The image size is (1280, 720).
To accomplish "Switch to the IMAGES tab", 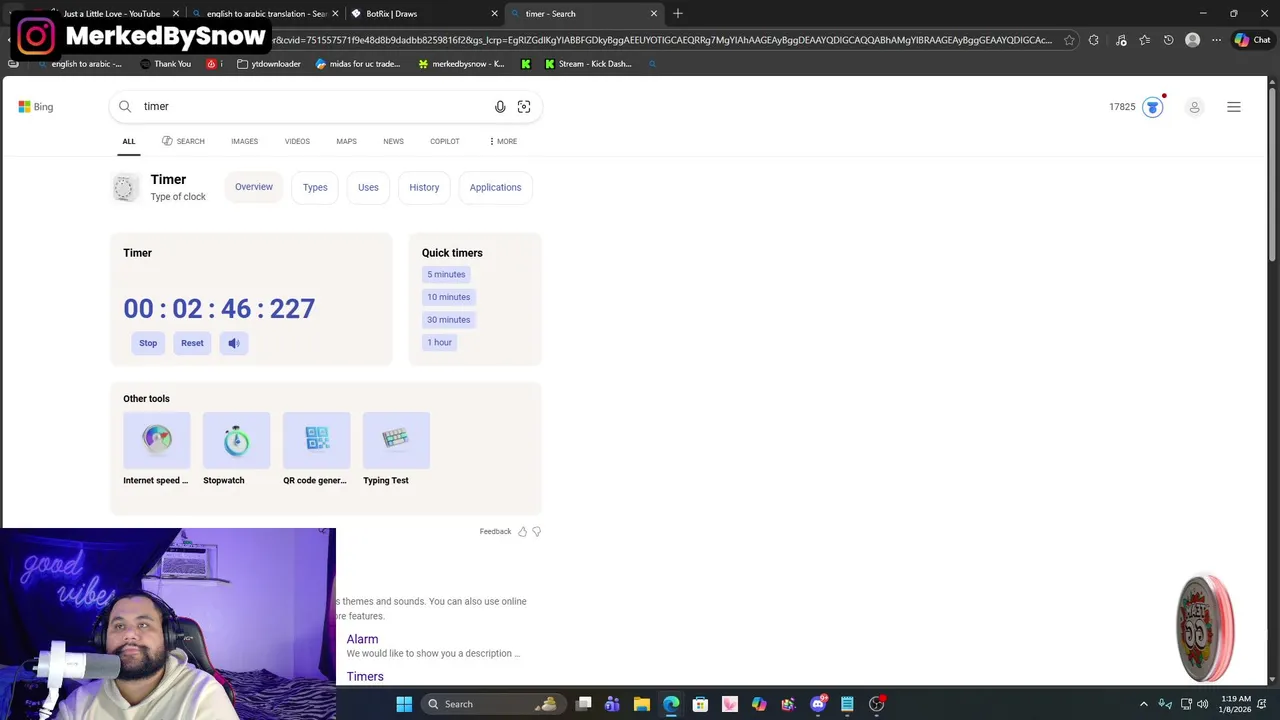I will pos(244,141).
